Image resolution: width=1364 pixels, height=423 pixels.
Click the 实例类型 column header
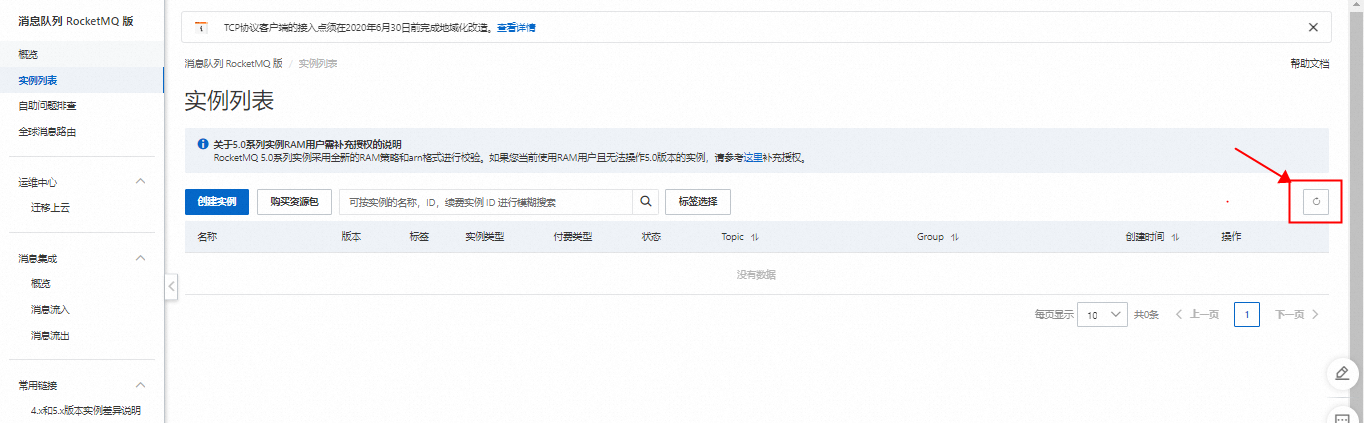click(x=485, y=237)
